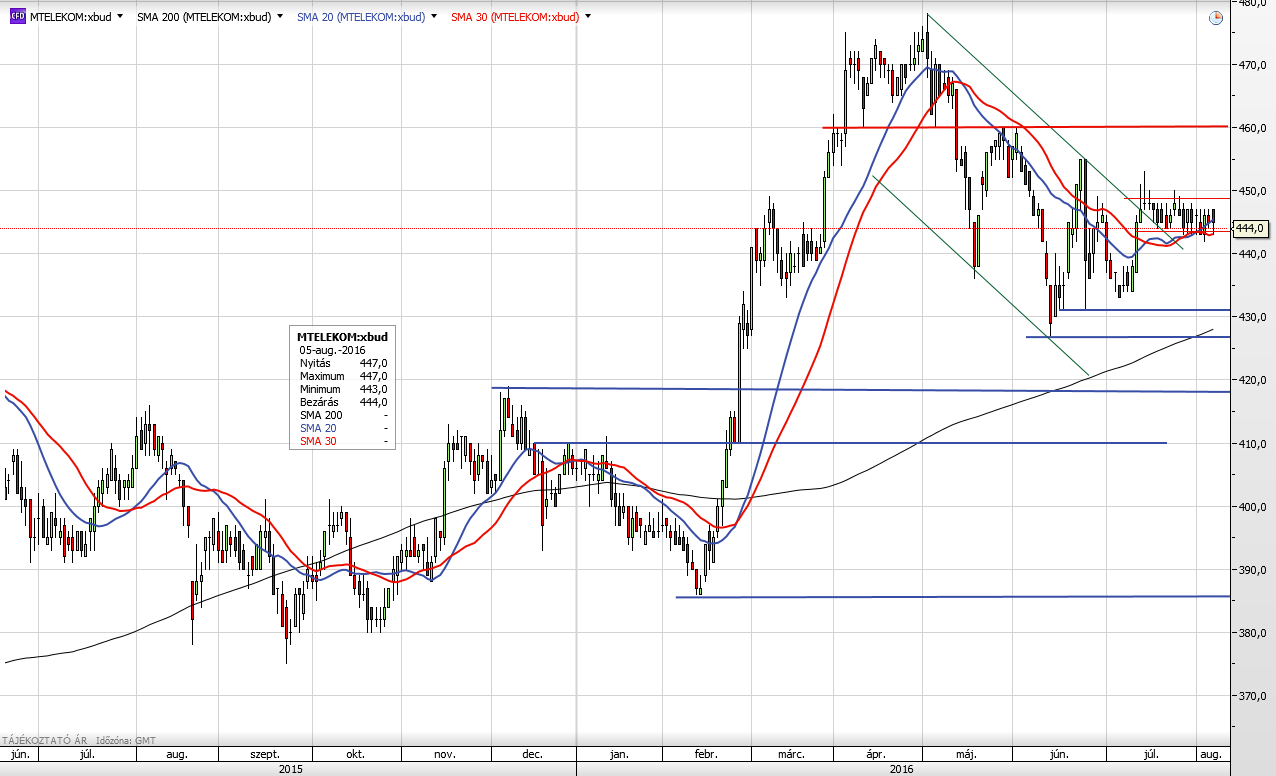Open the SMA 200 indicator dropdown
Viewport: 1276px width, 776px height.
point(279,17)
